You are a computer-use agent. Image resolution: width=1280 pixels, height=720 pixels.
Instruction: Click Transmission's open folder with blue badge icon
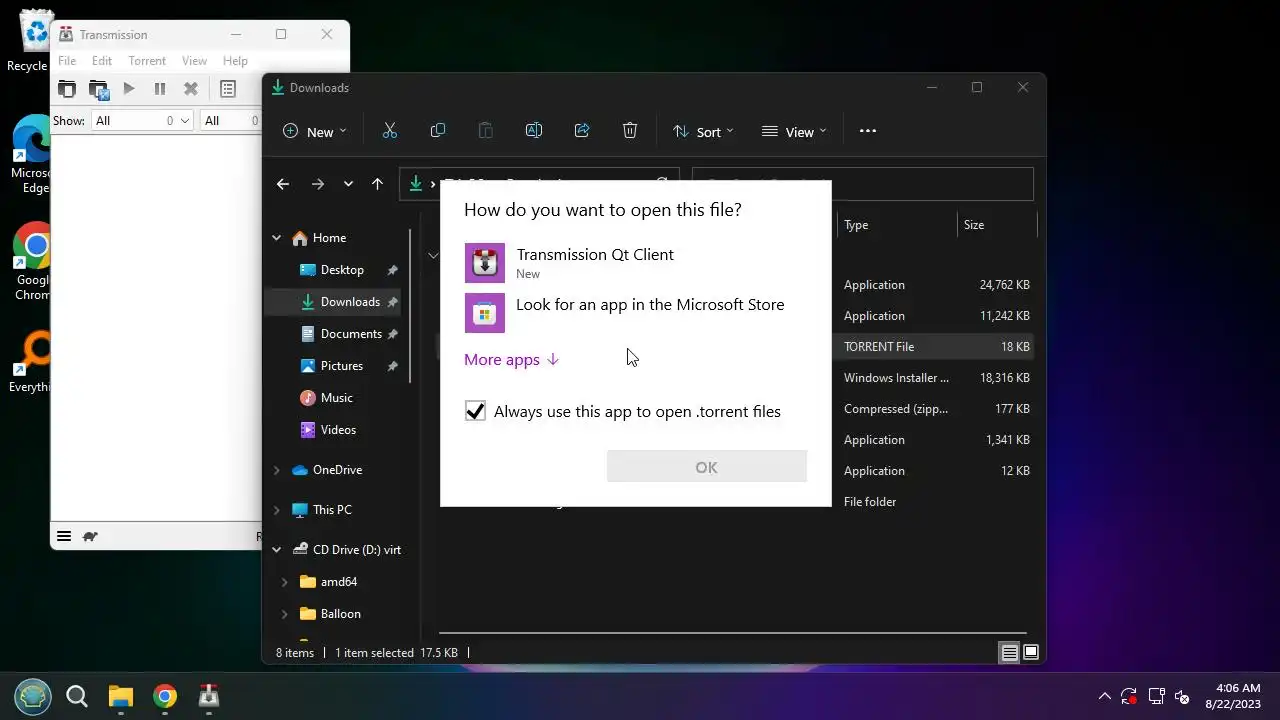[x=98, y=89]
